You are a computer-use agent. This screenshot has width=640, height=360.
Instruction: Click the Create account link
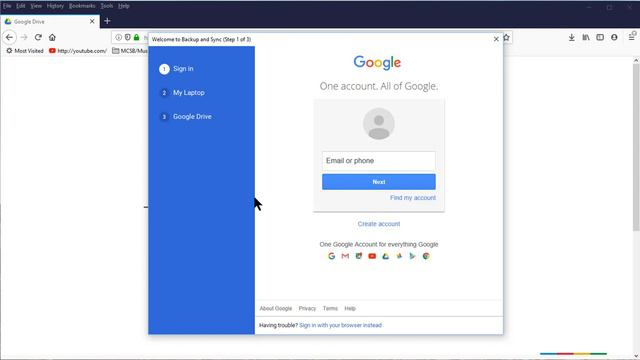(379, 224)
